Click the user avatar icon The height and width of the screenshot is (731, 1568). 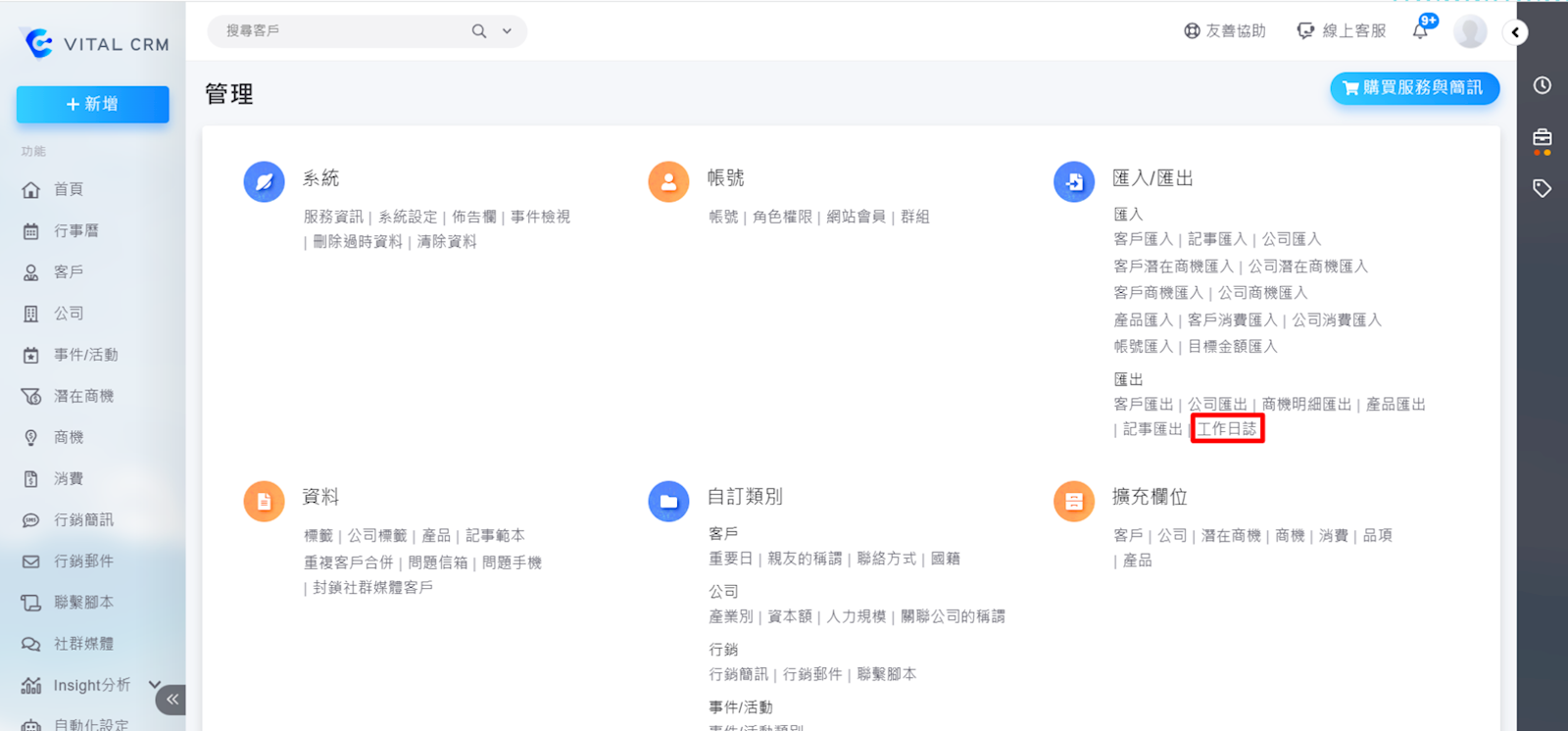[1470, 31]
